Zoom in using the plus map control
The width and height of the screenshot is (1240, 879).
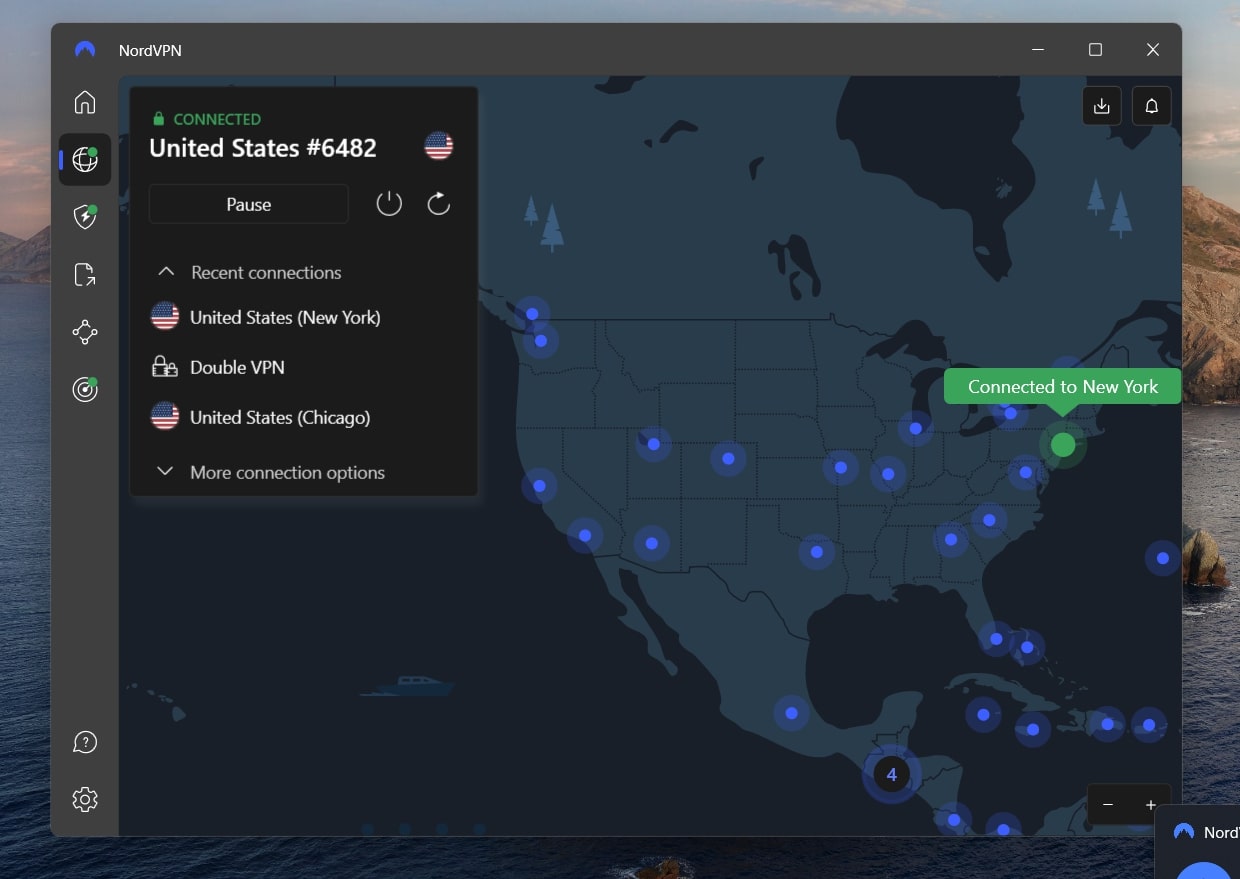tap(1150, 805)
